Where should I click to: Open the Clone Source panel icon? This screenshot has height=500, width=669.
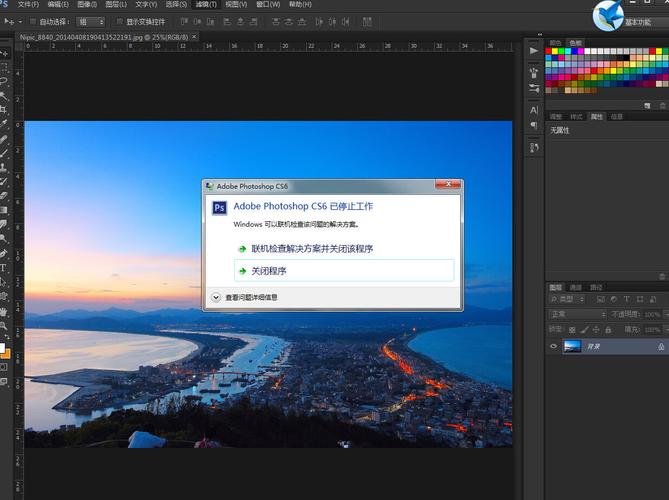(x=534, y=148)
